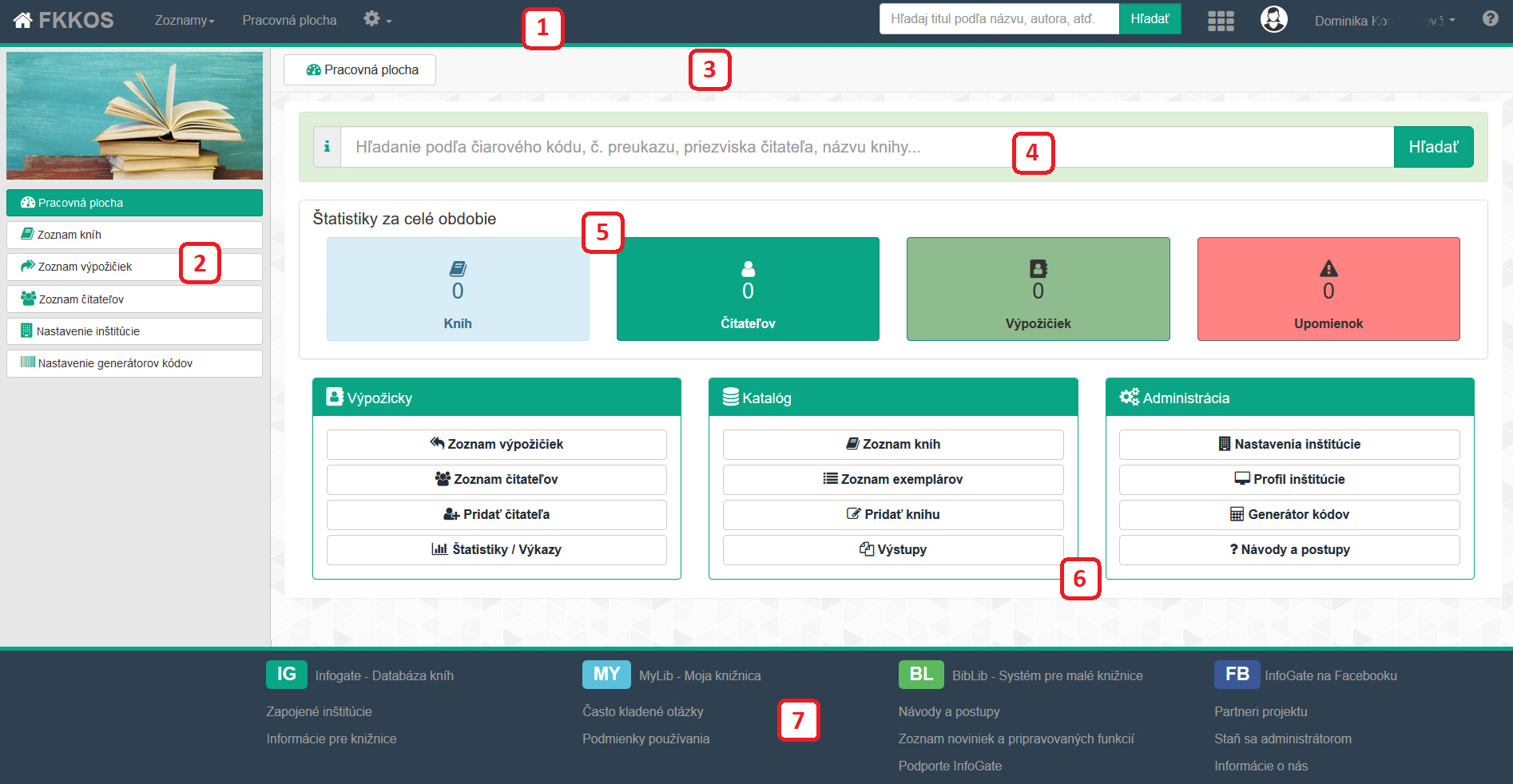Click the FKKOS home icon
This screenshot has height=784, width=1513.
tap(22, 20)
